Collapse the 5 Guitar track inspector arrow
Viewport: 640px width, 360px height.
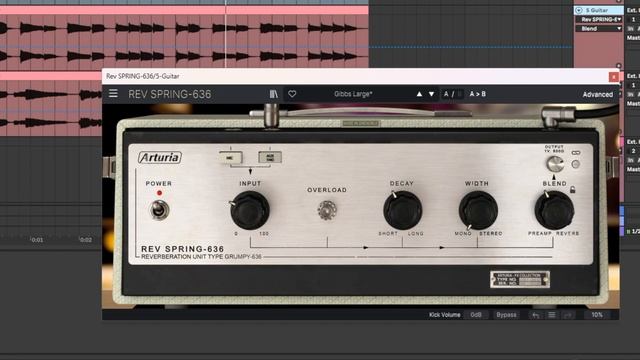click(579, 10)
